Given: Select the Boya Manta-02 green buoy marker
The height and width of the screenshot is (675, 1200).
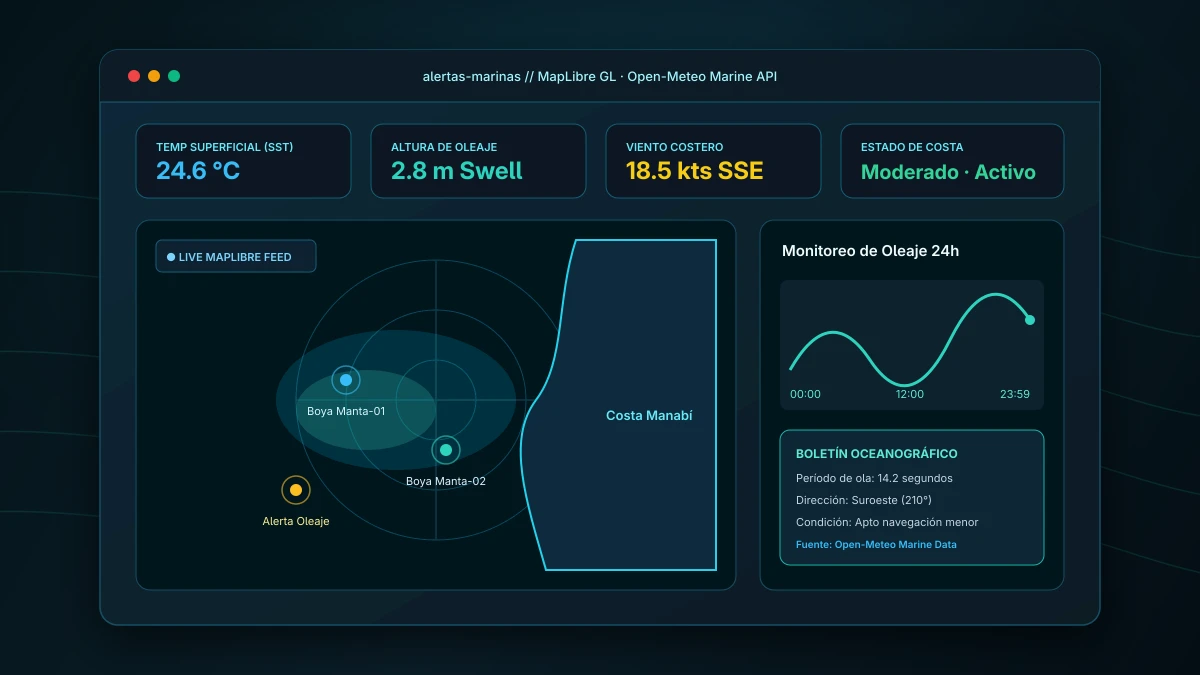Looking at the screenshot, I should tap(446, 450).
